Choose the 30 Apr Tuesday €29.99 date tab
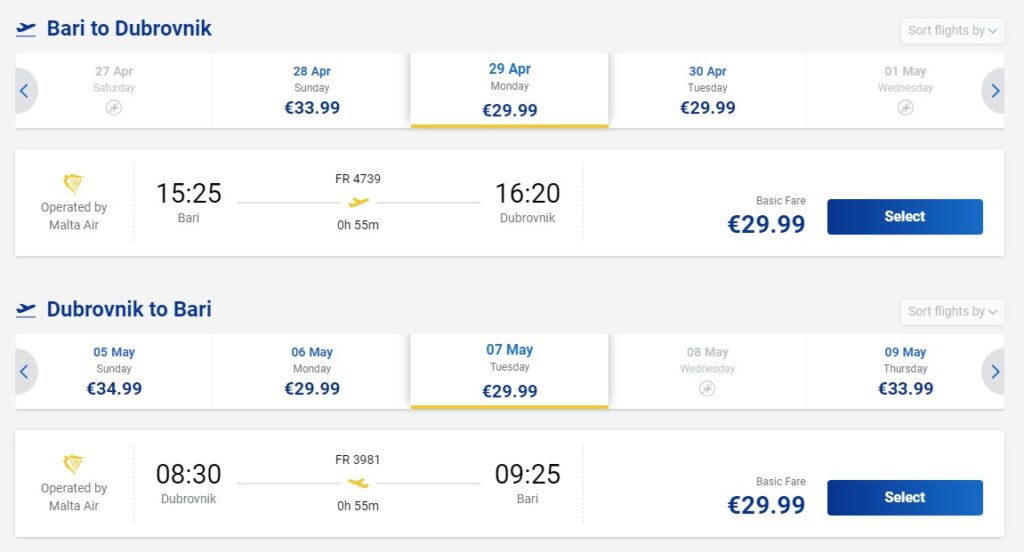 tap(708, 91)
